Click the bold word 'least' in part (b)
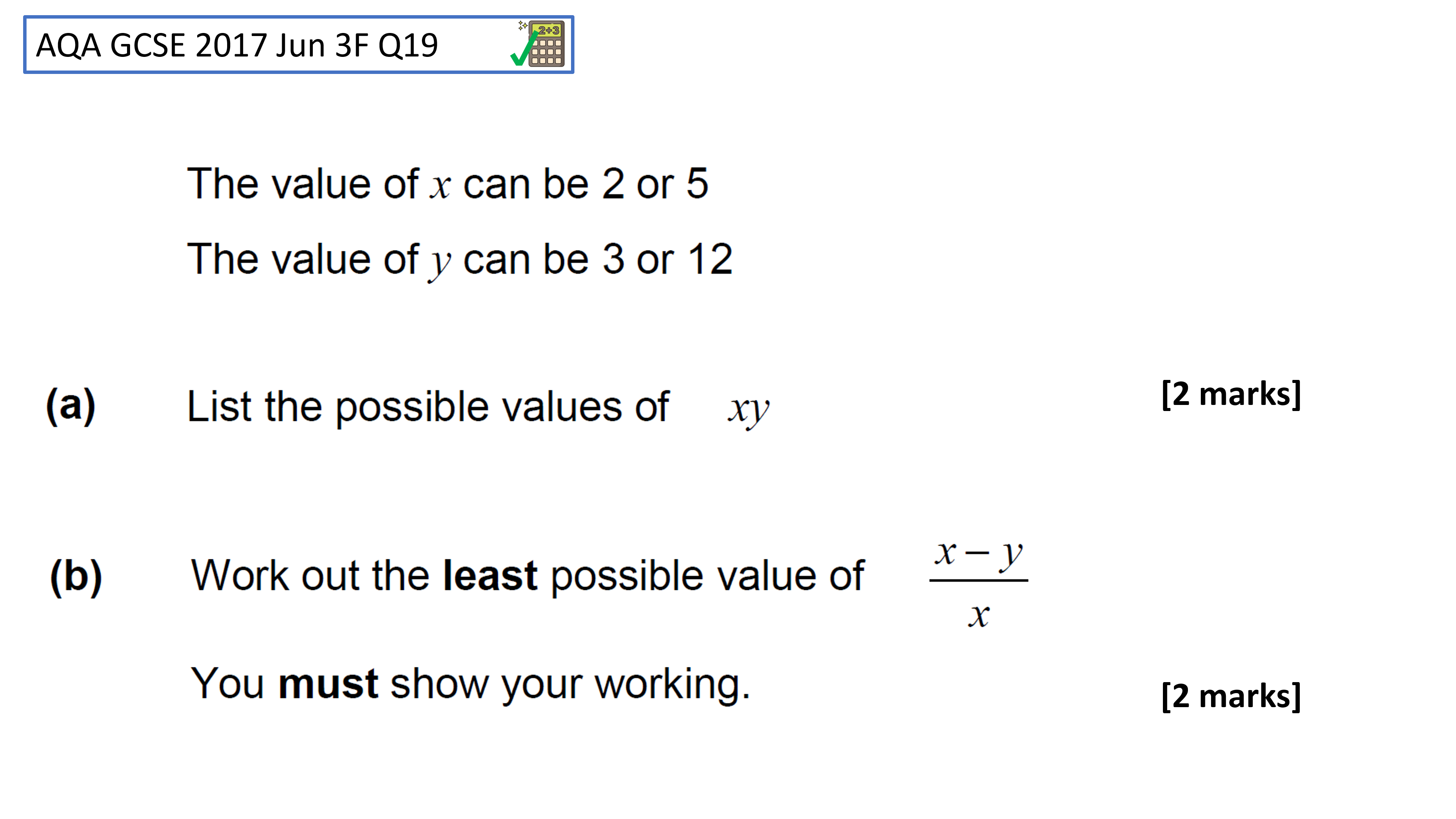This screenshot has height=819, width=1456. [x=490, y=576]
